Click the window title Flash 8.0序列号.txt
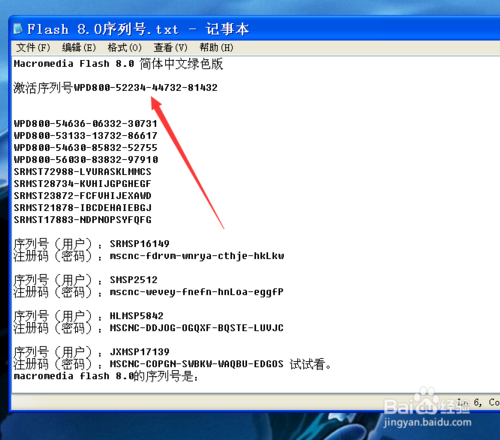Screen dimensions: 500x440 click(x=103, y=29)
